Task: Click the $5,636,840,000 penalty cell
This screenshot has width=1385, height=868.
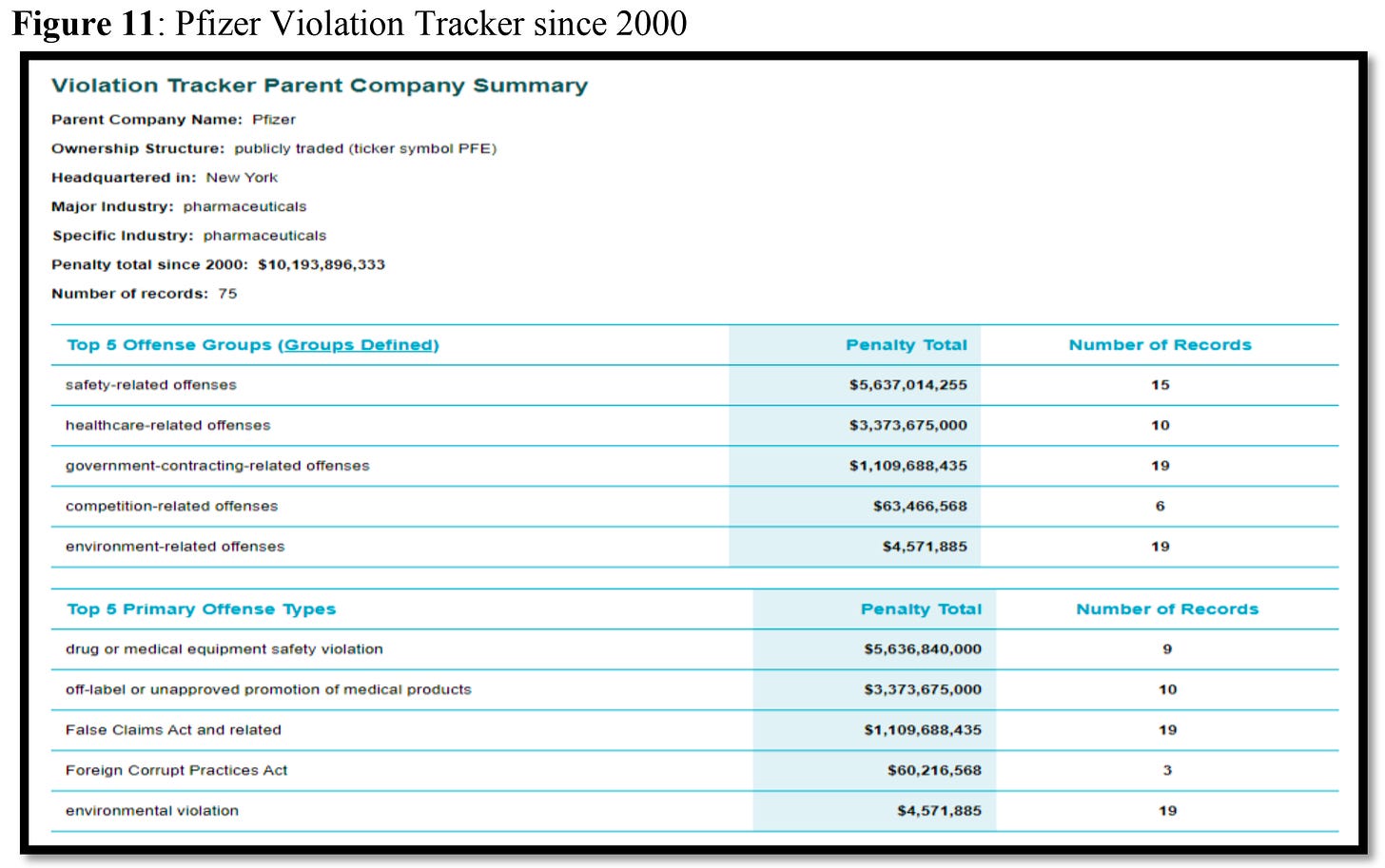Action: [923, 649]
